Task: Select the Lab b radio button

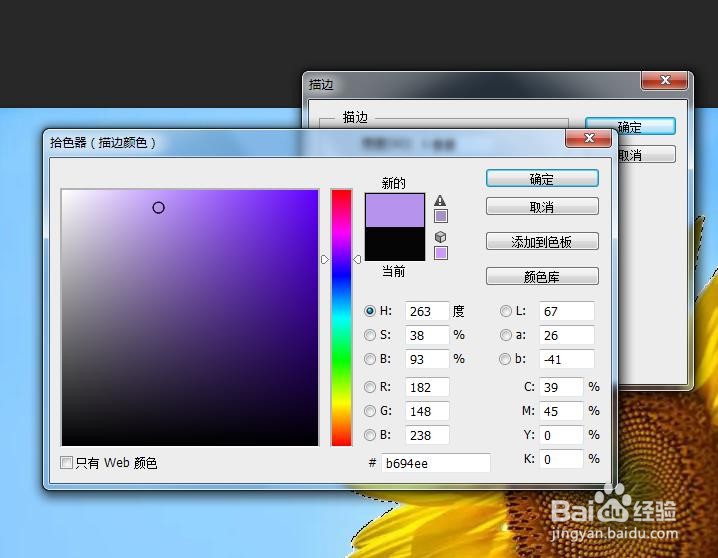Action: (x=505, y=359)
